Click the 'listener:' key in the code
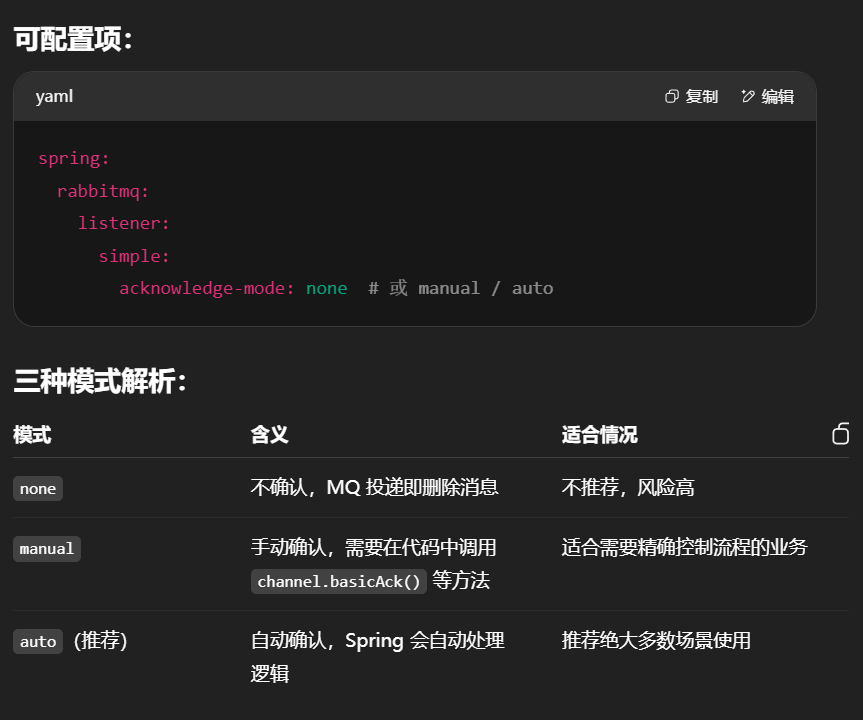This screenshot has height=720, width=863. coord(124,223)
